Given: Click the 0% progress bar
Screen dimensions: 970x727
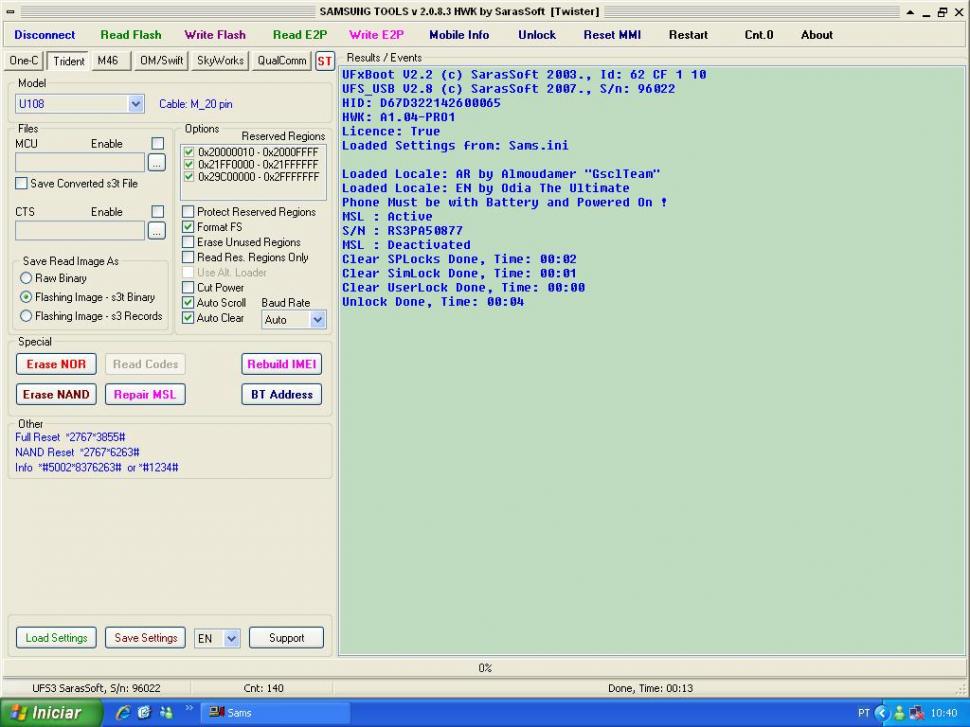Looking at the screenshot, I should point(485,668).
